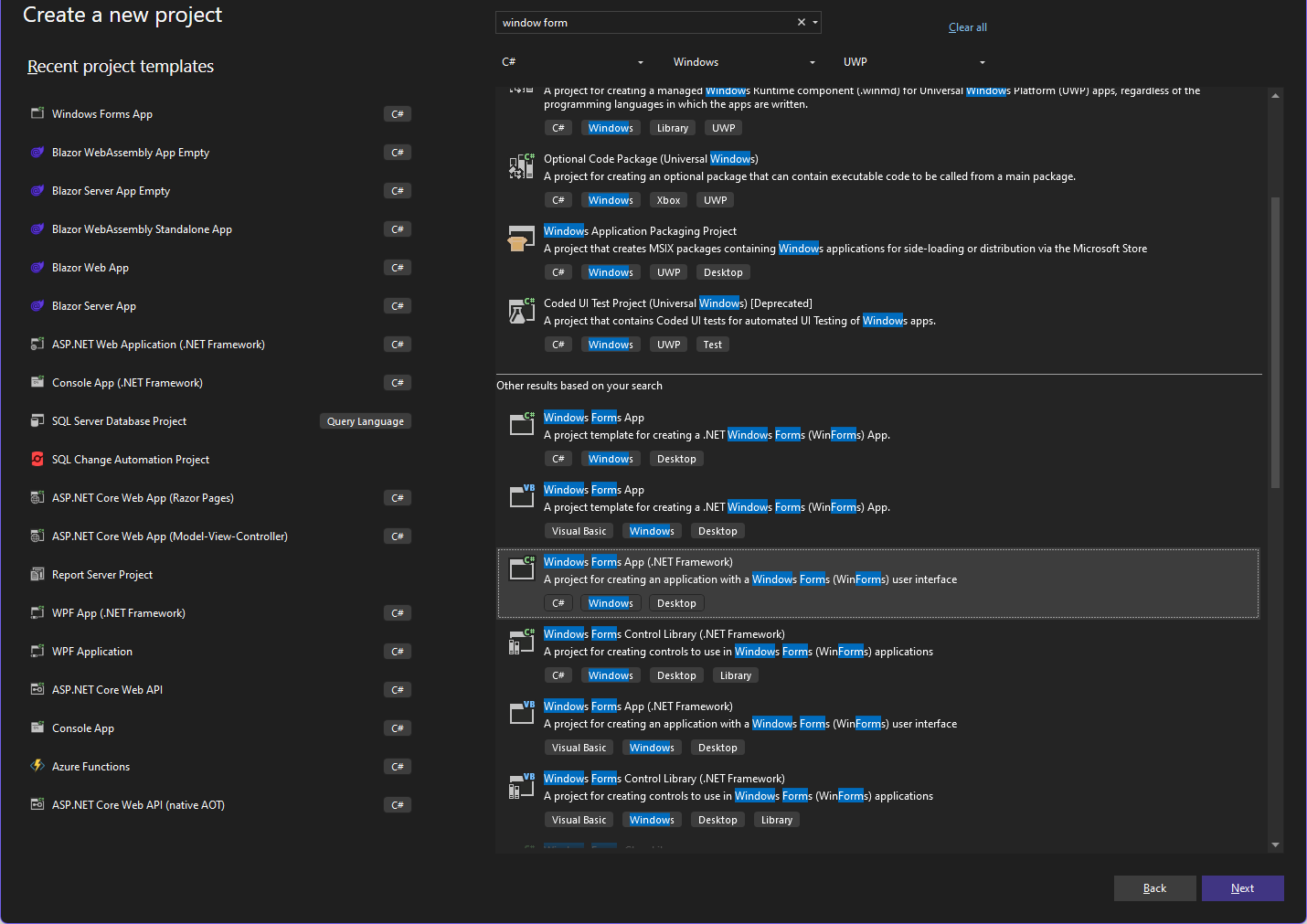1307x924 pixels.
Task: Select "Windows Application Packaging Project" result title
Action: pyautogui.click(x=640, y=231)
